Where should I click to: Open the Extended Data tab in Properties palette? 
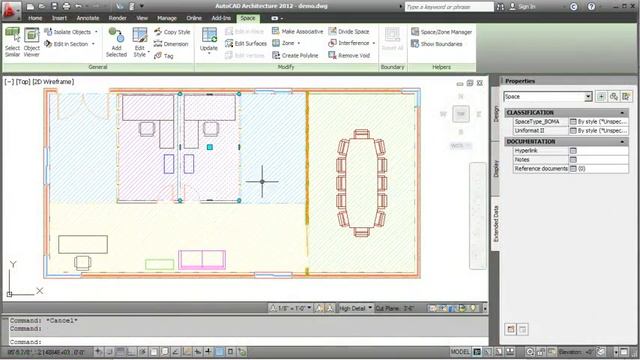coord(496,224)
